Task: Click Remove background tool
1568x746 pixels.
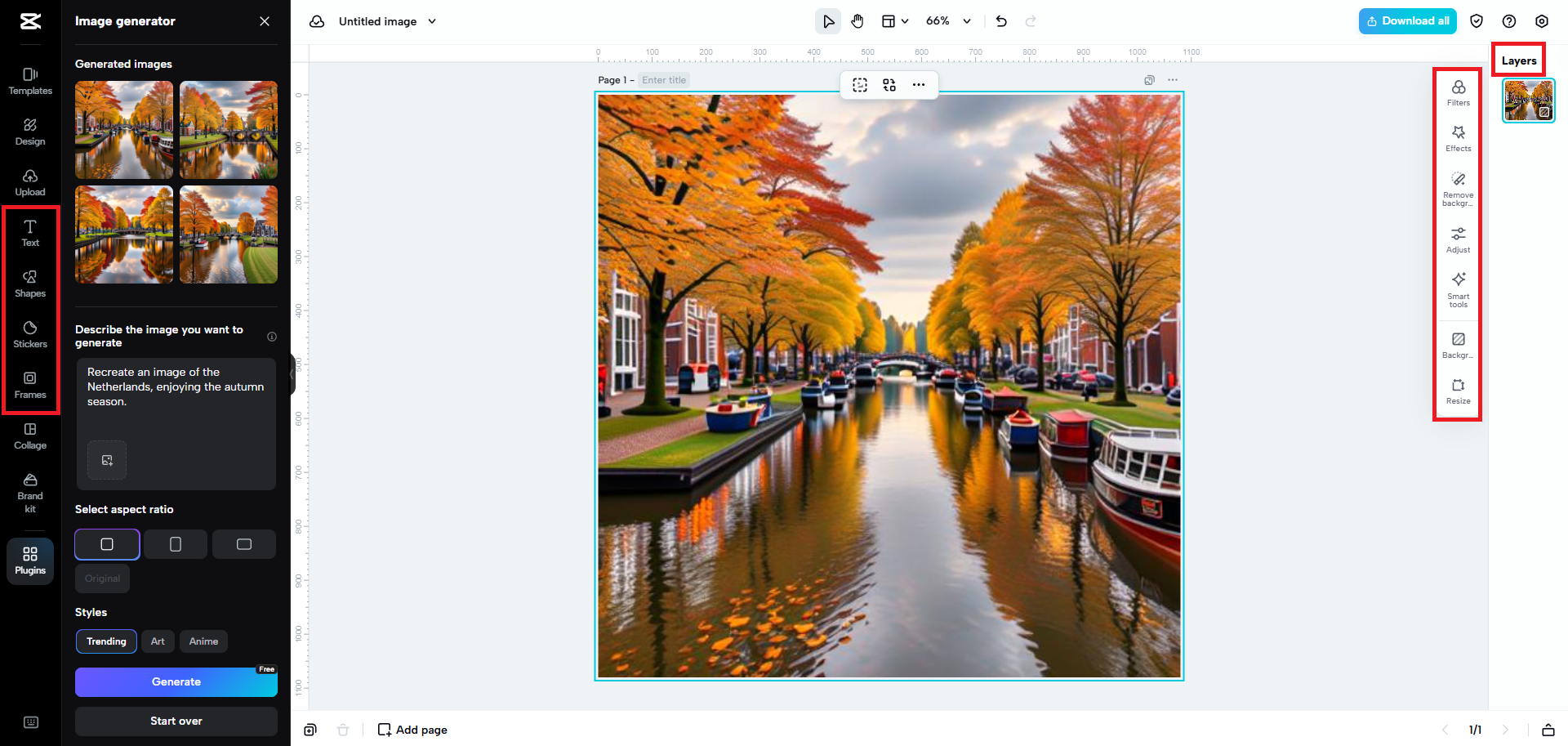Action: (1458, 188)
